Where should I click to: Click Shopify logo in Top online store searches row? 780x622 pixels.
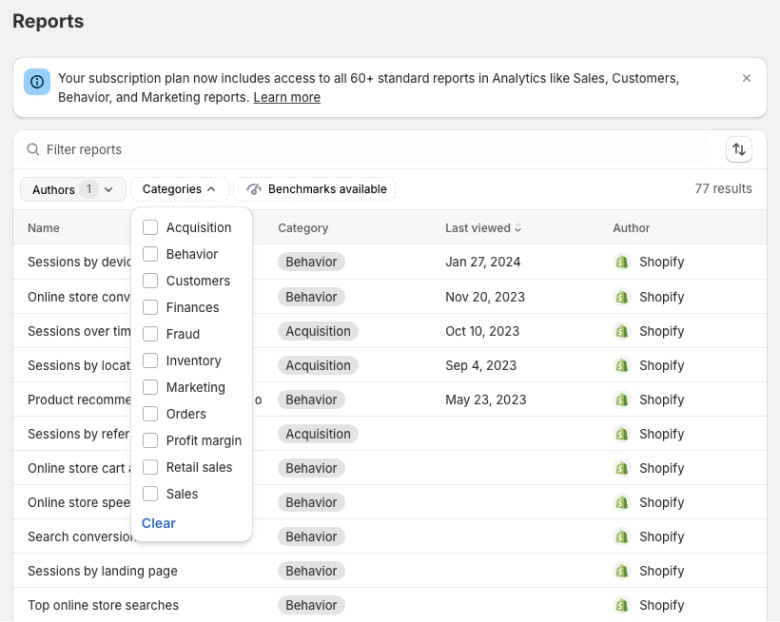pos(621,605)
